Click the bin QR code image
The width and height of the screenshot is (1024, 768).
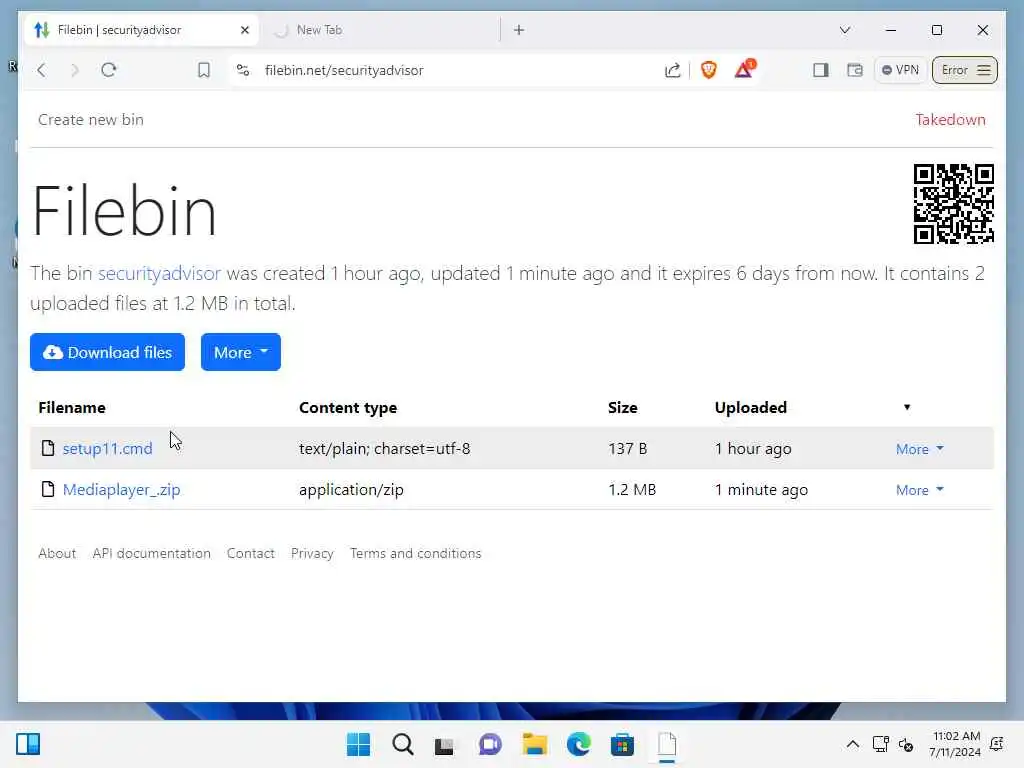(x=953, y=204)
